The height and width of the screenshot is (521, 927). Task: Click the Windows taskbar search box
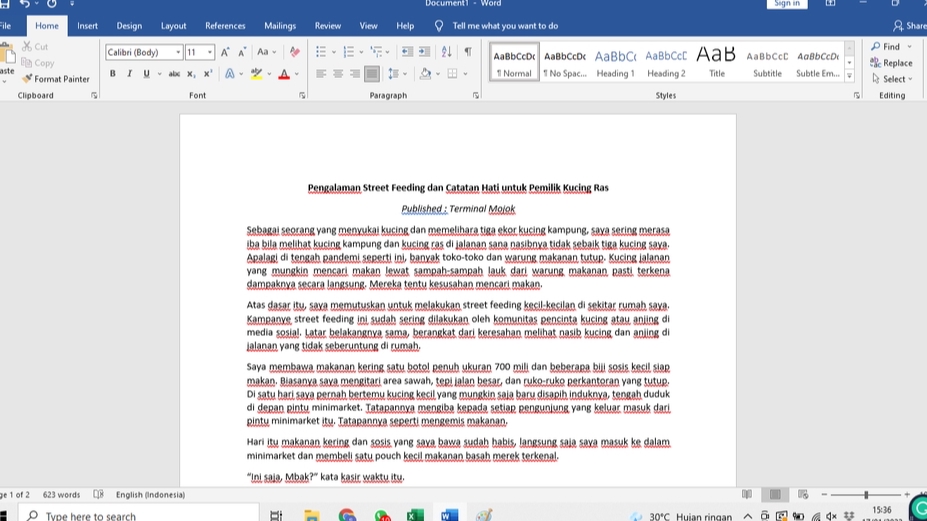click(x=138, y=515)
